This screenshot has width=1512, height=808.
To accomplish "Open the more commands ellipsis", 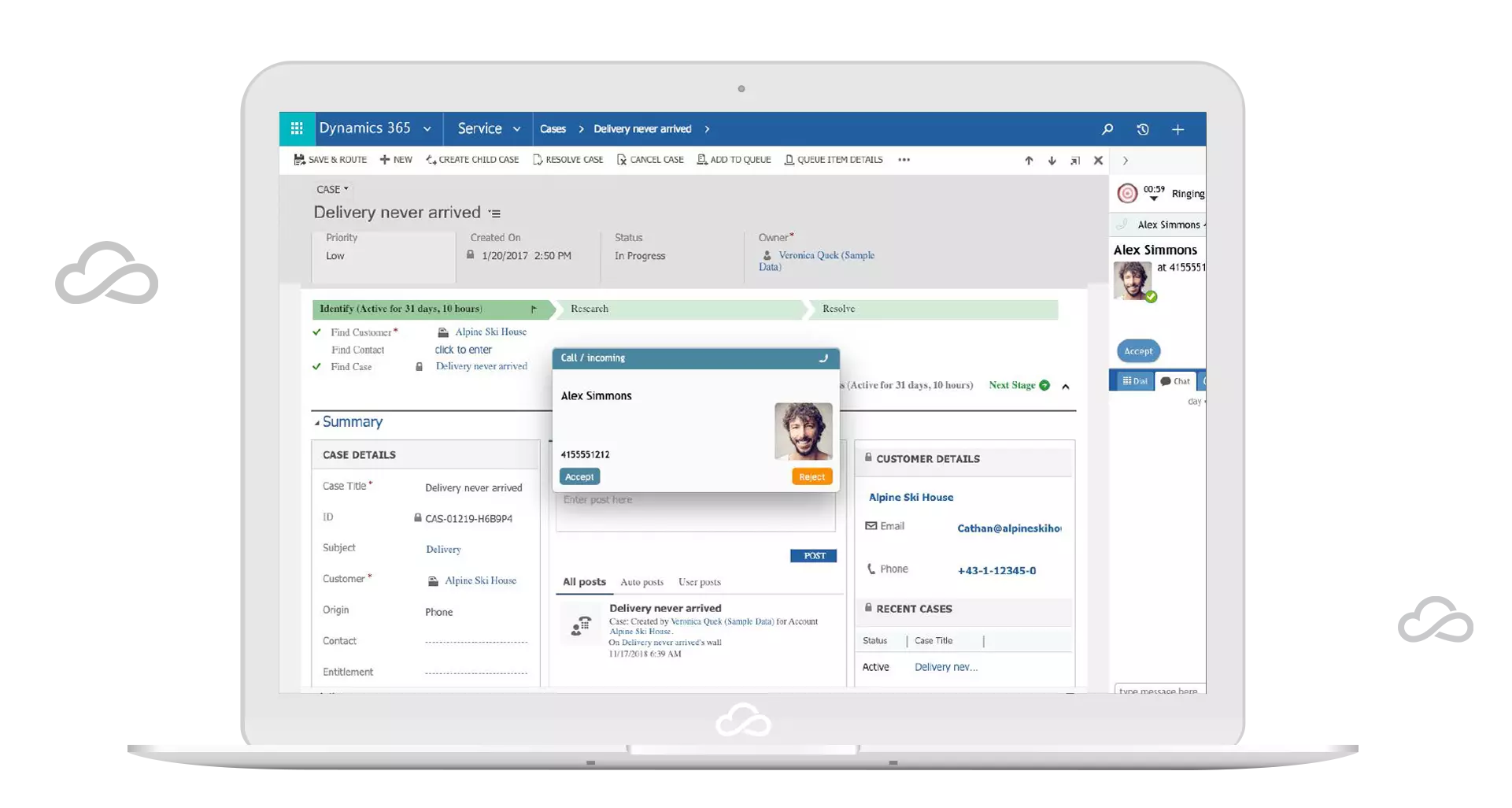I will point(904,160).
